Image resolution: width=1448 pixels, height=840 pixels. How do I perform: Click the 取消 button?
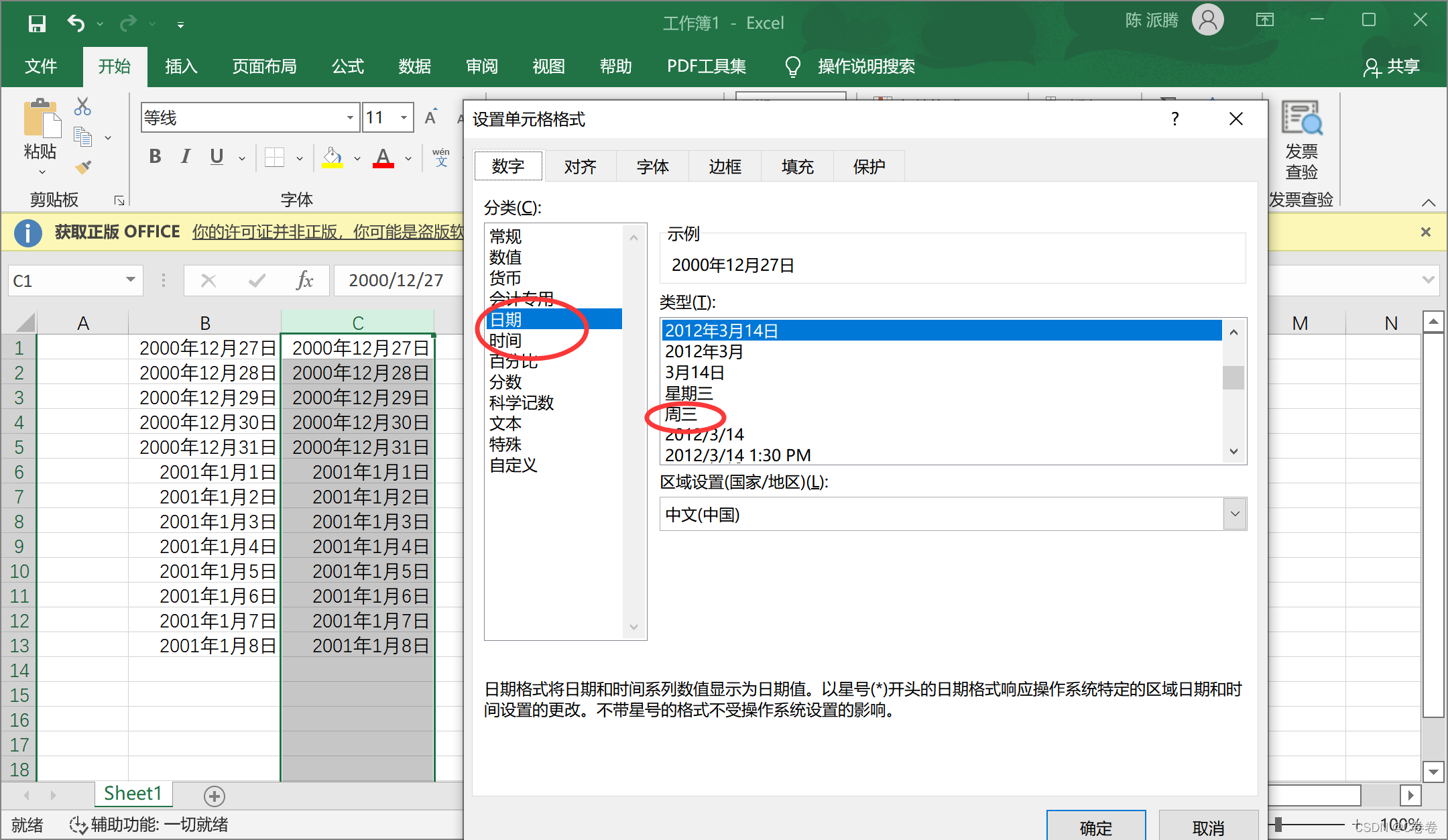(x=1208, y=826)
